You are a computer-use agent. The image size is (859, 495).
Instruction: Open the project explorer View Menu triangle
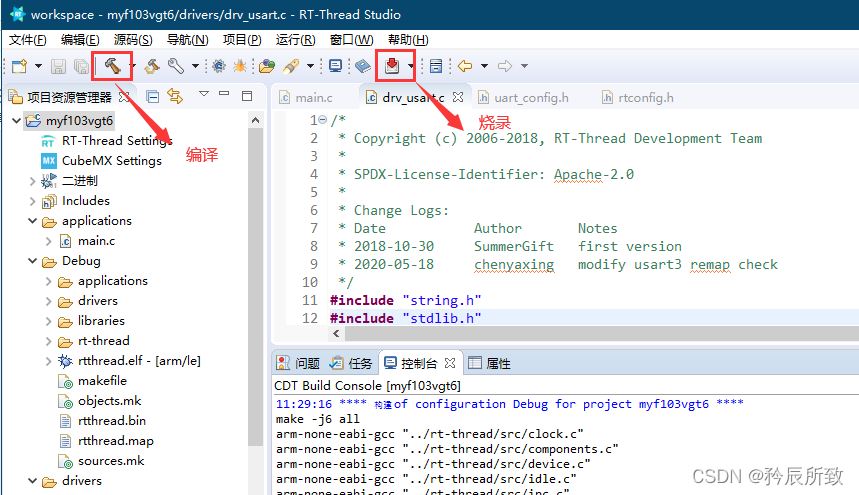(204, 94)
